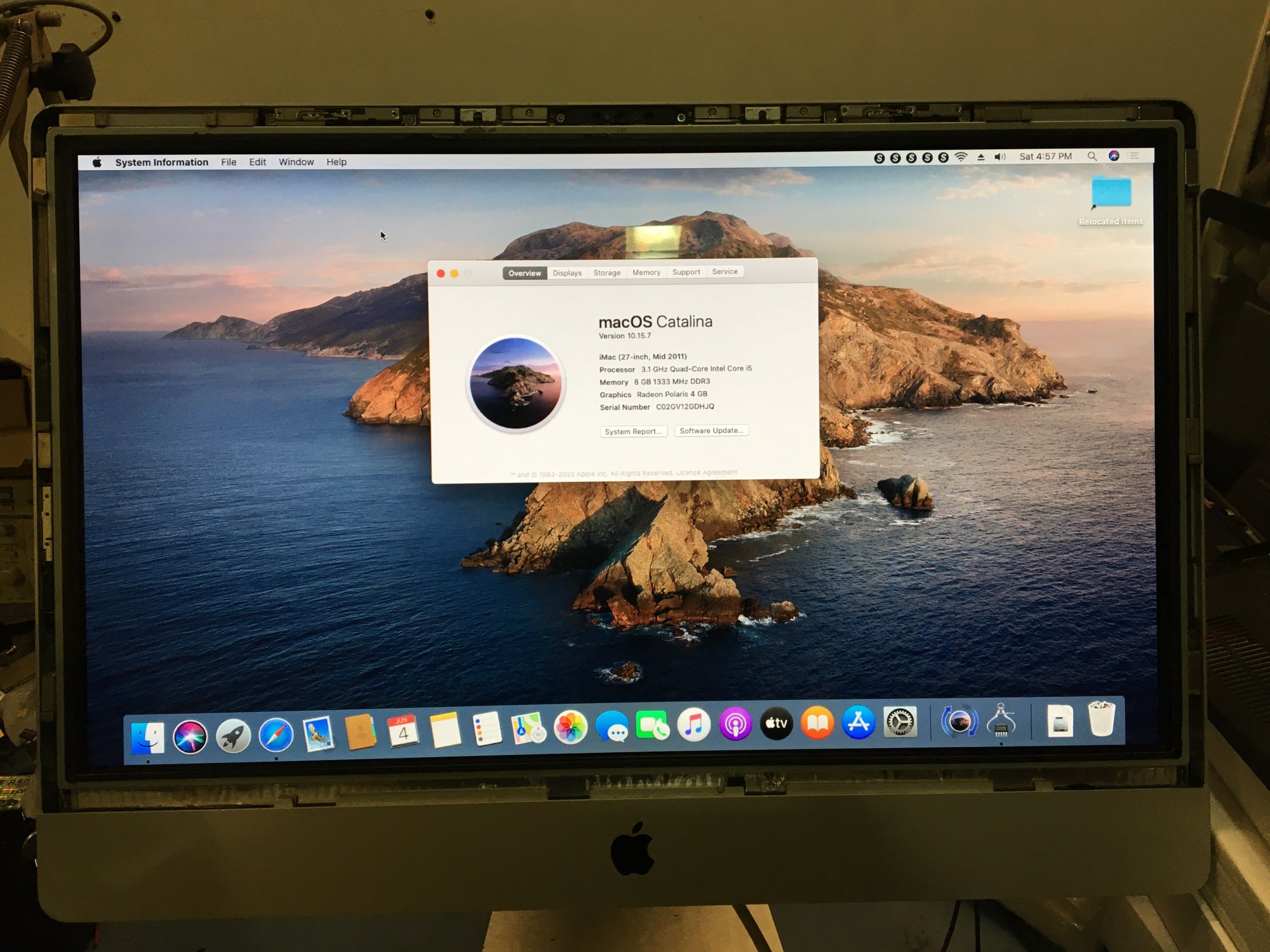Viewport: 1270px width, 952px height.
Task: Open the Relocated Items desktop folder
Action: tap(1111, 193)
